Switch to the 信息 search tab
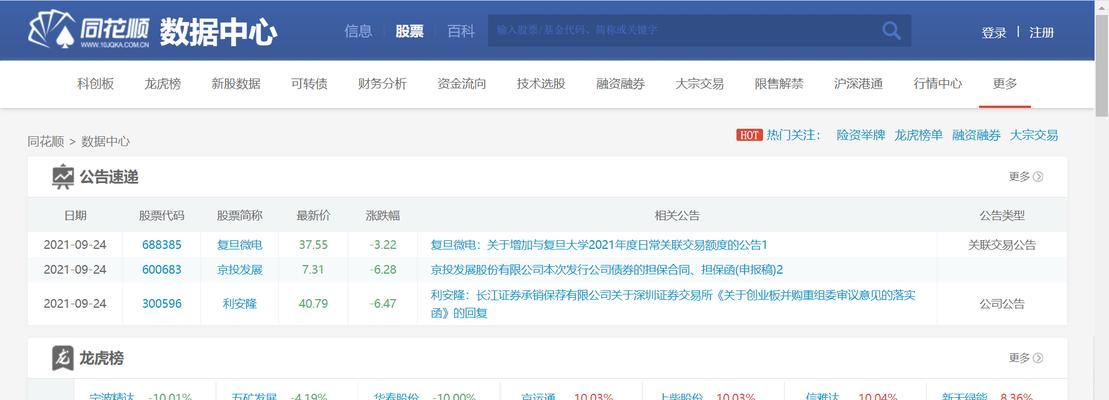The width and height of the screenshot is (1109, 400). (358, 31)
